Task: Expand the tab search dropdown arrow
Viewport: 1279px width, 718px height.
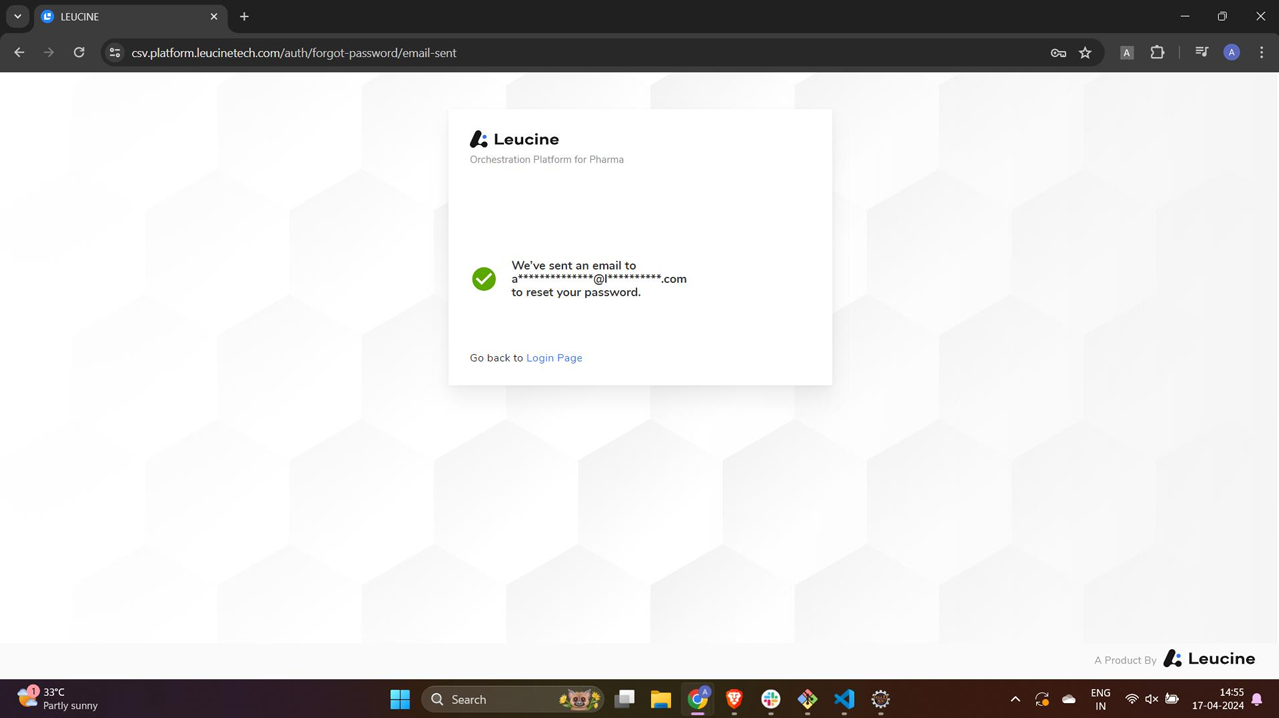Action: pos(17,17)
